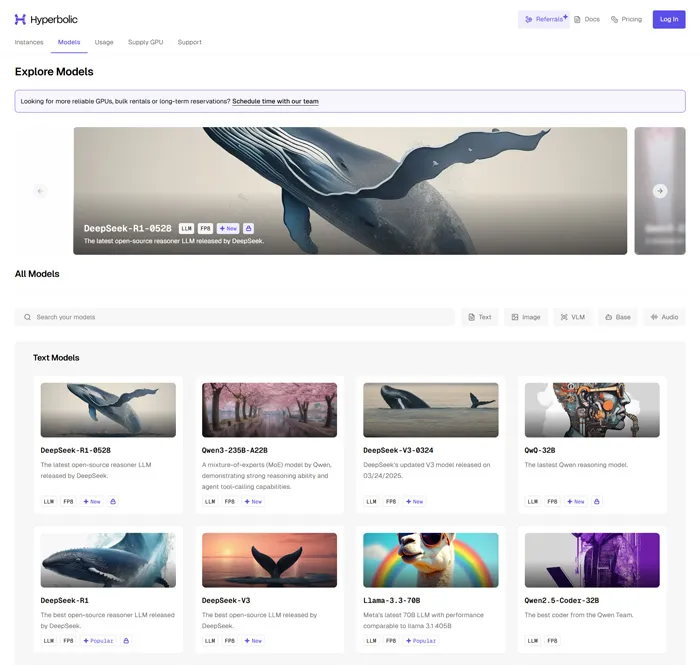The height and width of the screenshot is (665, 700).
Task: Click the New badge on DeepSeek-V3 card
Action: pos(253,641)
